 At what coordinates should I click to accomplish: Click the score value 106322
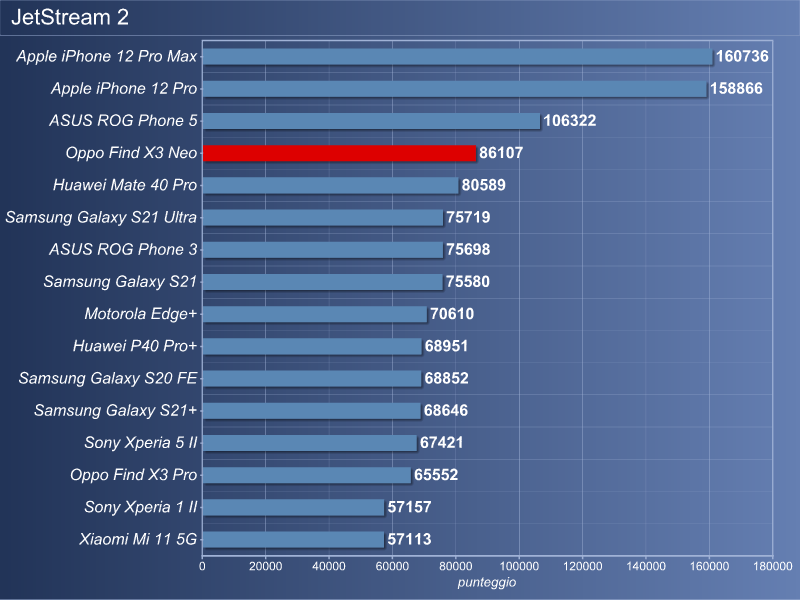coord(569,120)
